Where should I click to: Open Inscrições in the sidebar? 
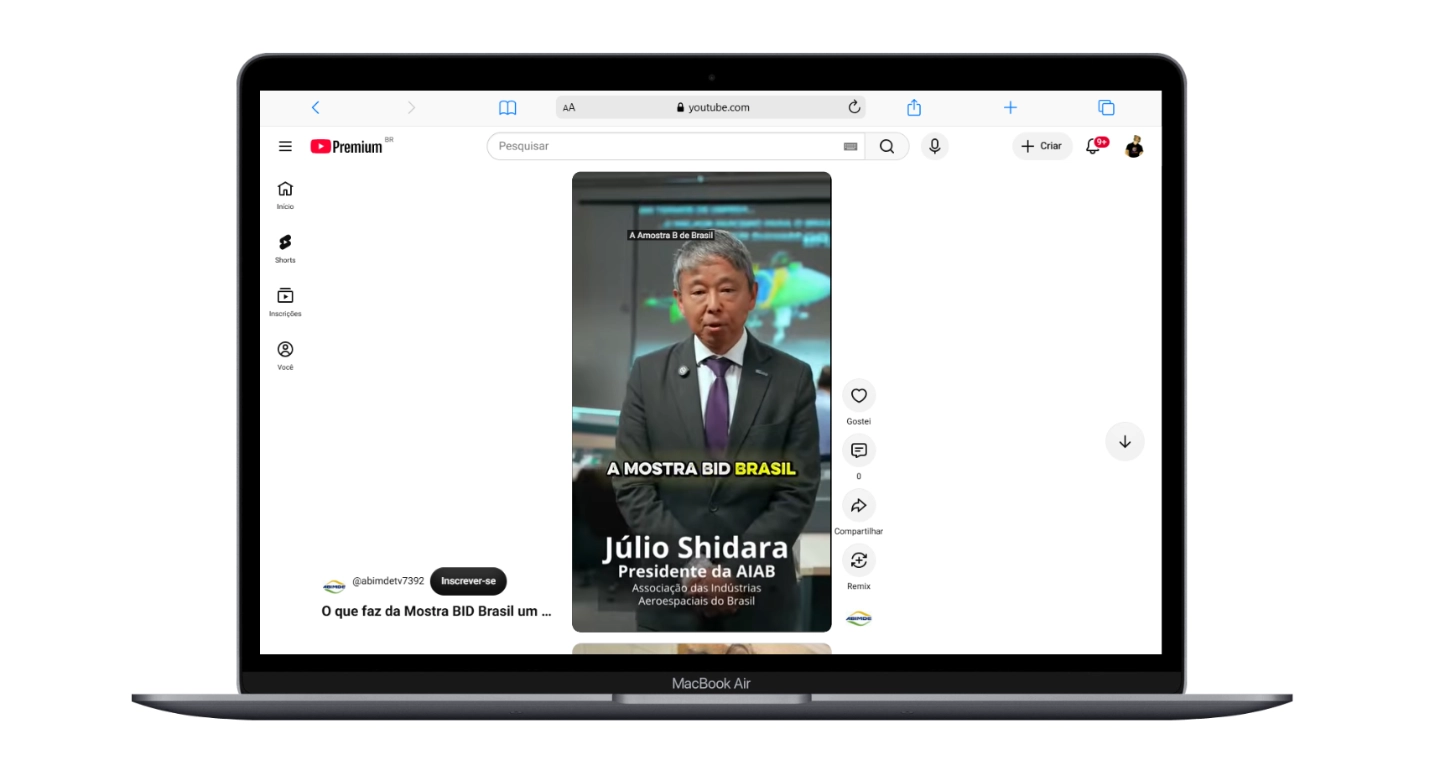coord(285,303)
